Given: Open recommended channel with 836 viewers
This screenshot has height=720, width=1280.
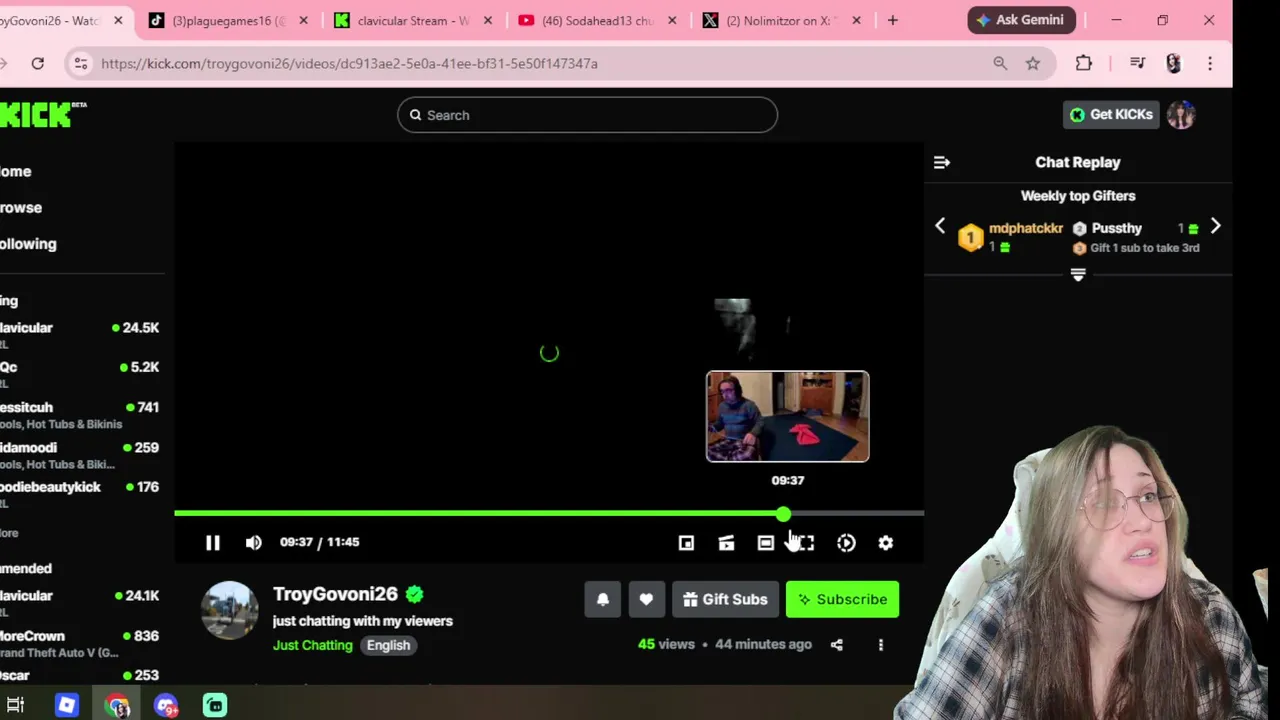Looking at the screenshot, I should point(82,642).
